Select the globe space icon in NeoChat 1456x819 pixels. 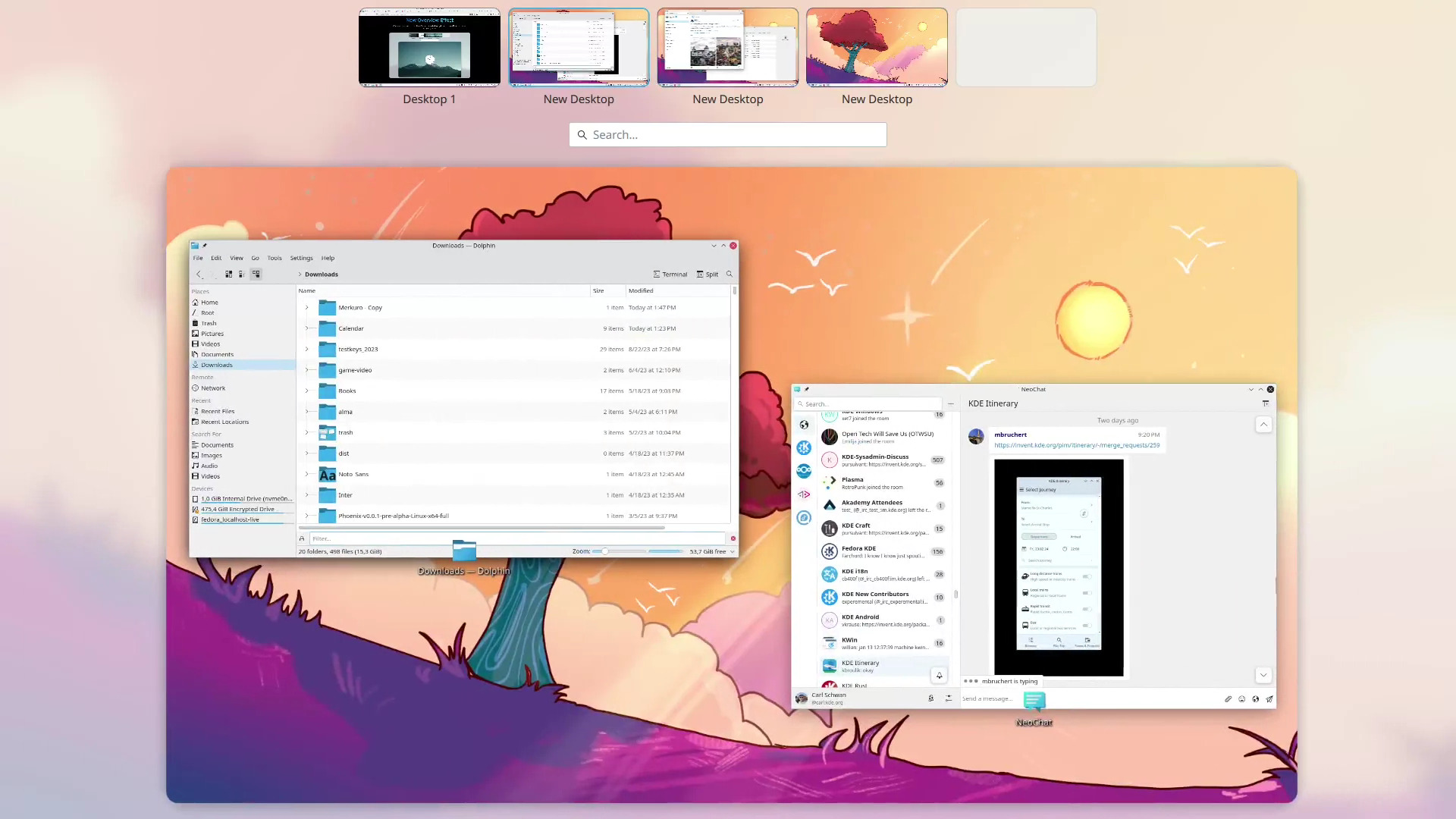[804, 425]
